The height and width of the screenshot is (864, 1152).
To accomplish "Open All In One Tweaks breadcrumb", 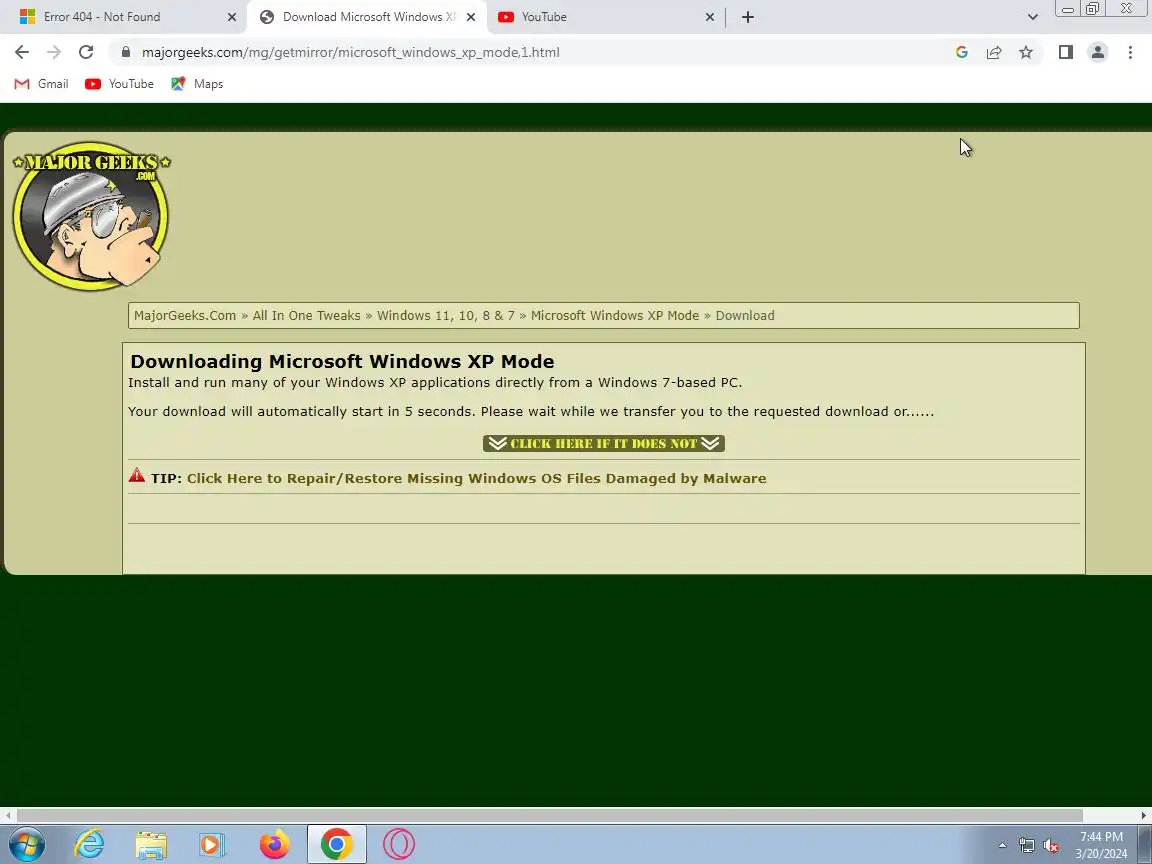I will 306,315.
